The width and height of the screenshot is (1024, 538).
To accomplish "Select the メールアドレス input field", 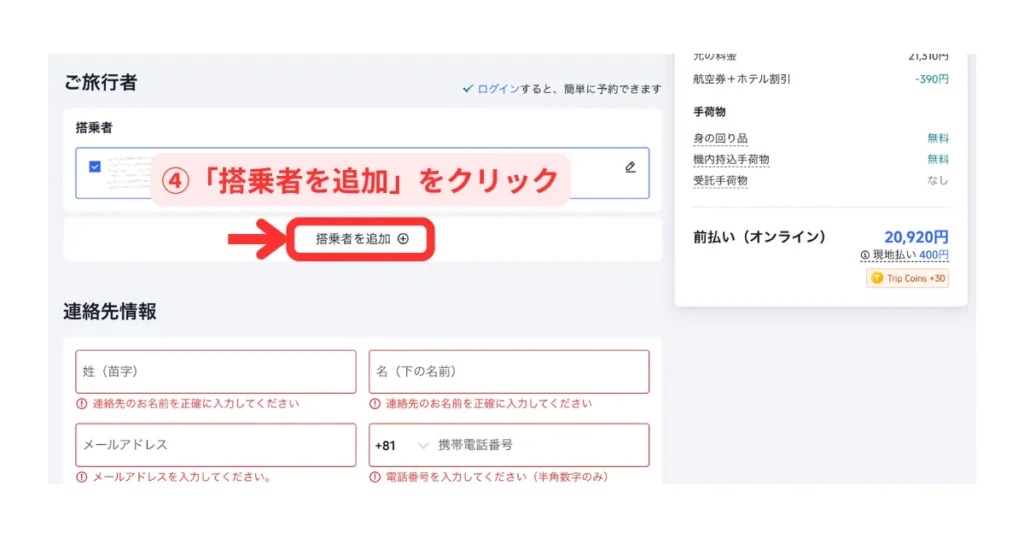I will point(215,445).
